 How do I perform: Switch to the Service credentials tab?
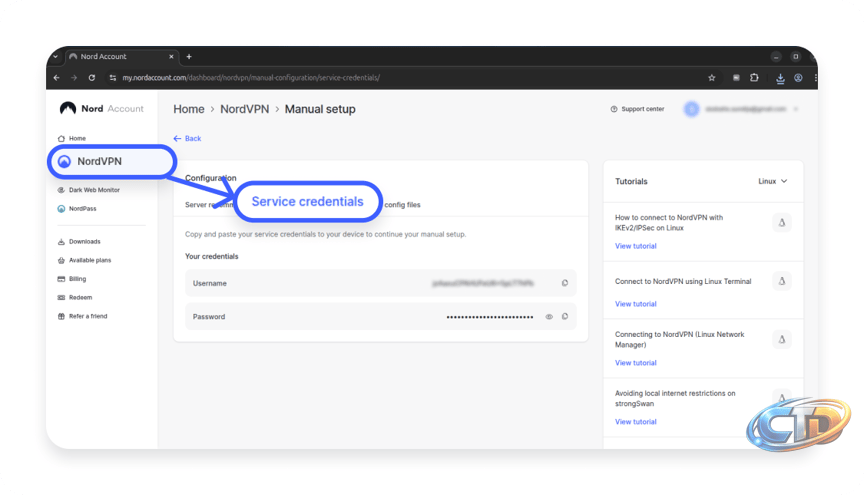coord(307,202)
